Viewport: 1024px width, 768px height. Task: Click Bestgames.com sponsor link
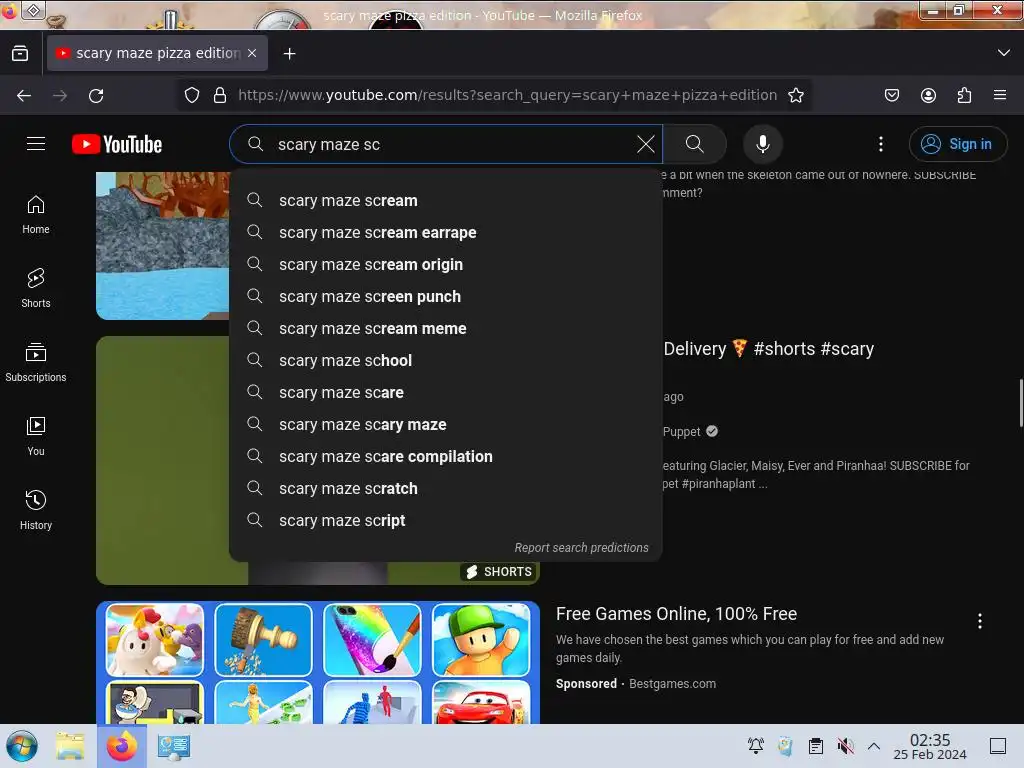point(672,684)
